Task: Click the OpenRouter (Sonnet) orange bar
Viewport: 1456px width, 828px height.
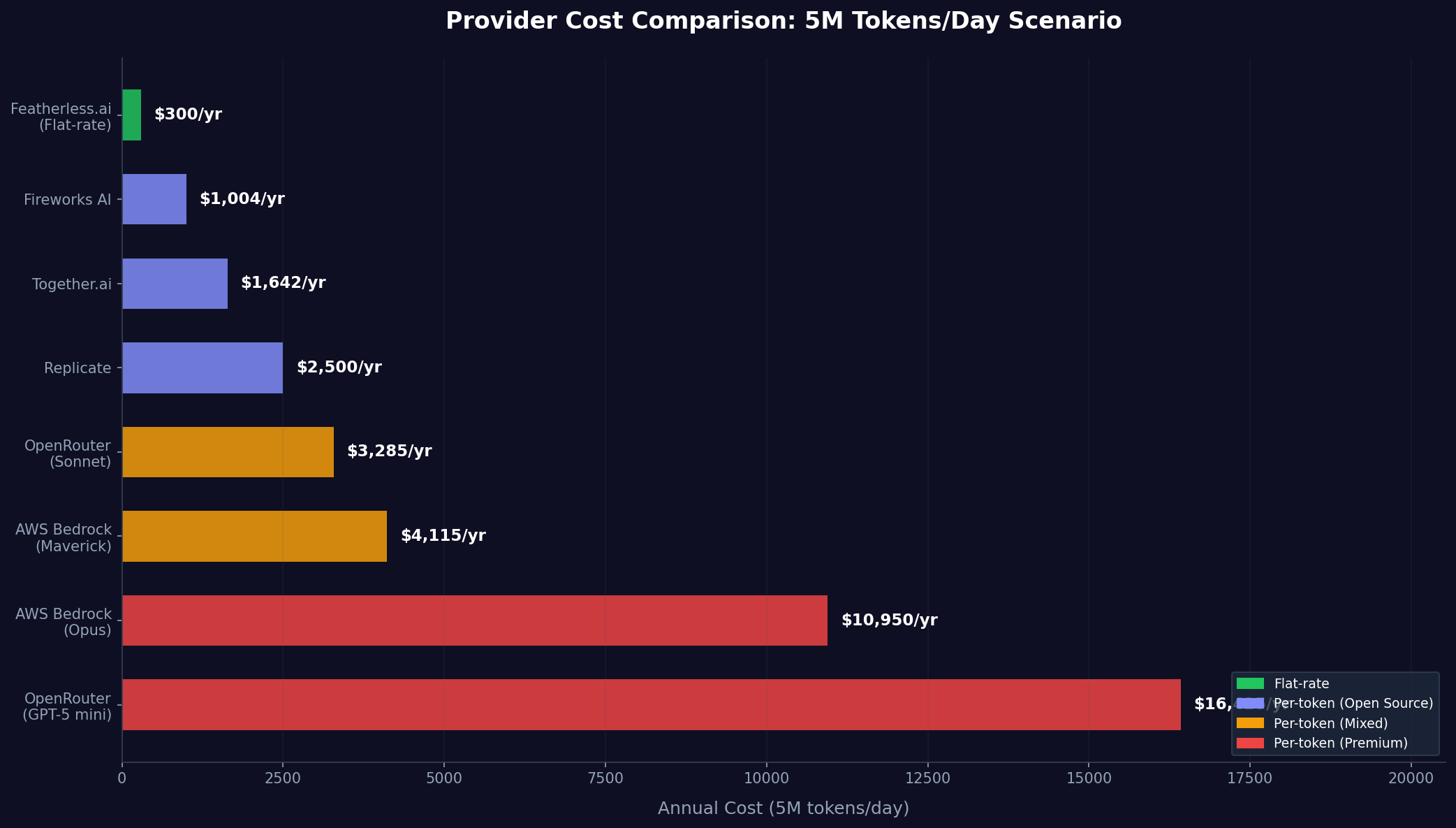Action: tap(227, 453)
